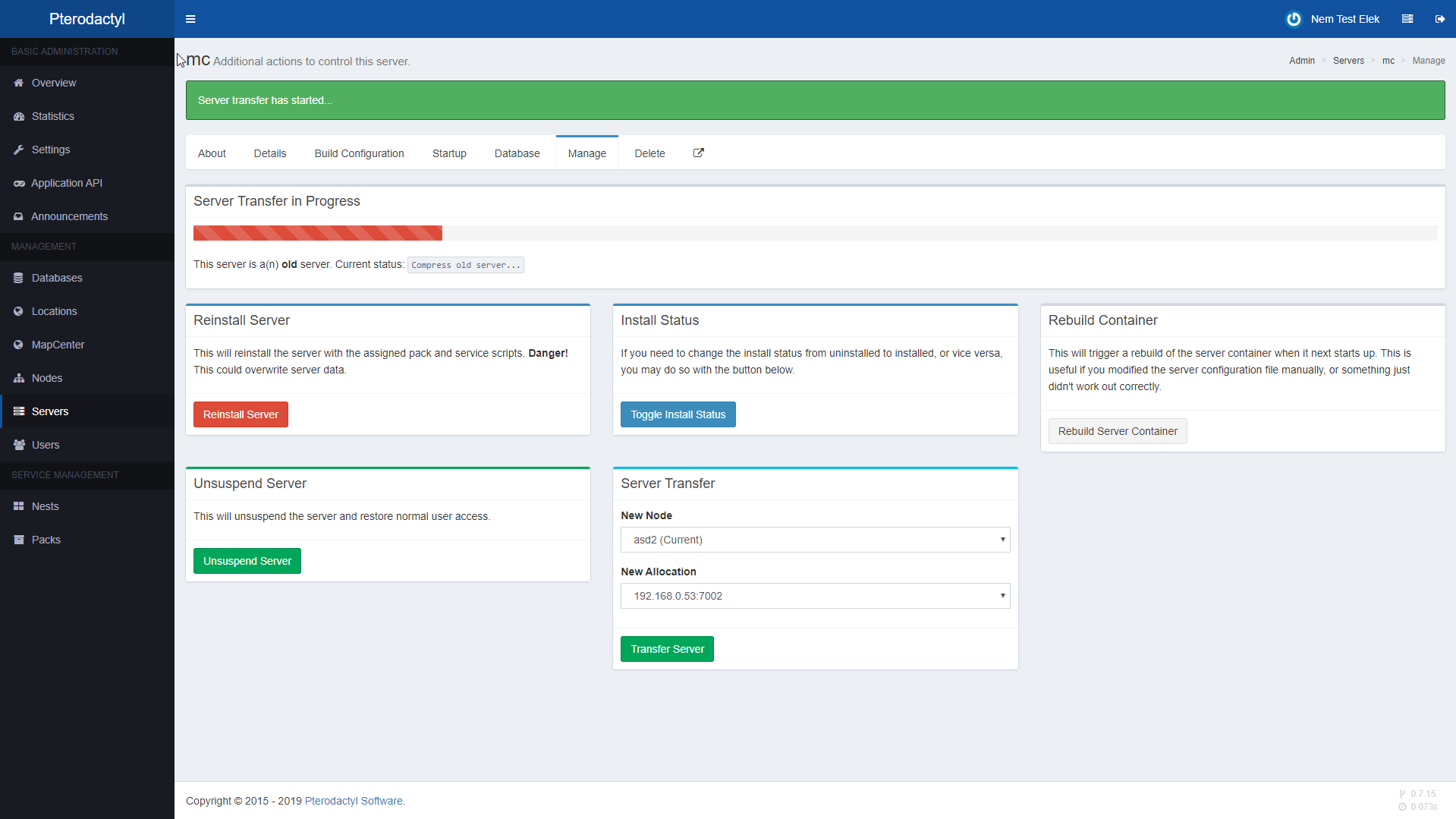Click the logout icon in top bar

[1439, 19]
